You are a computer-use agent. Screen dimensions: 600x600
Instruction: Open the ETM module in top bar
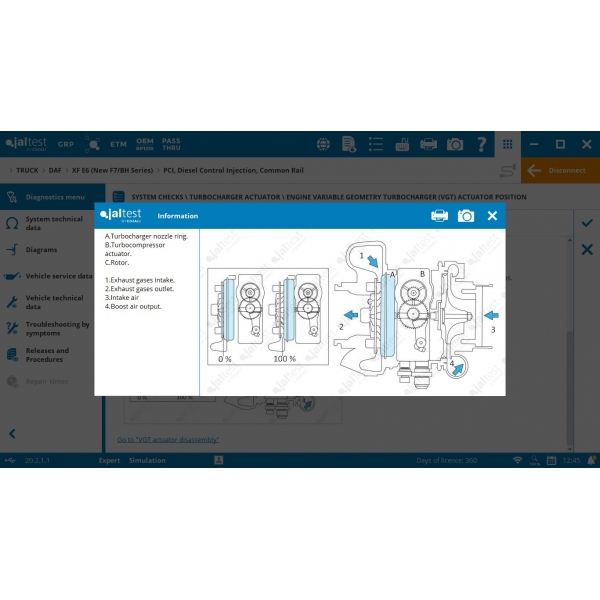[x=119, y=144]
